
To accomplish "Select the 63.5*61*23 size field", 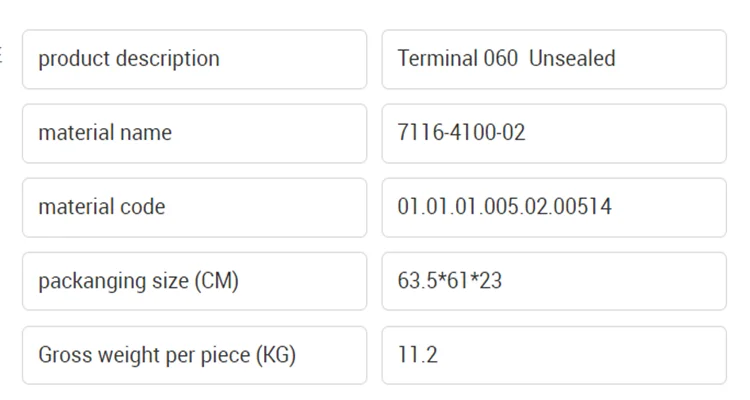I will [553, 281].
